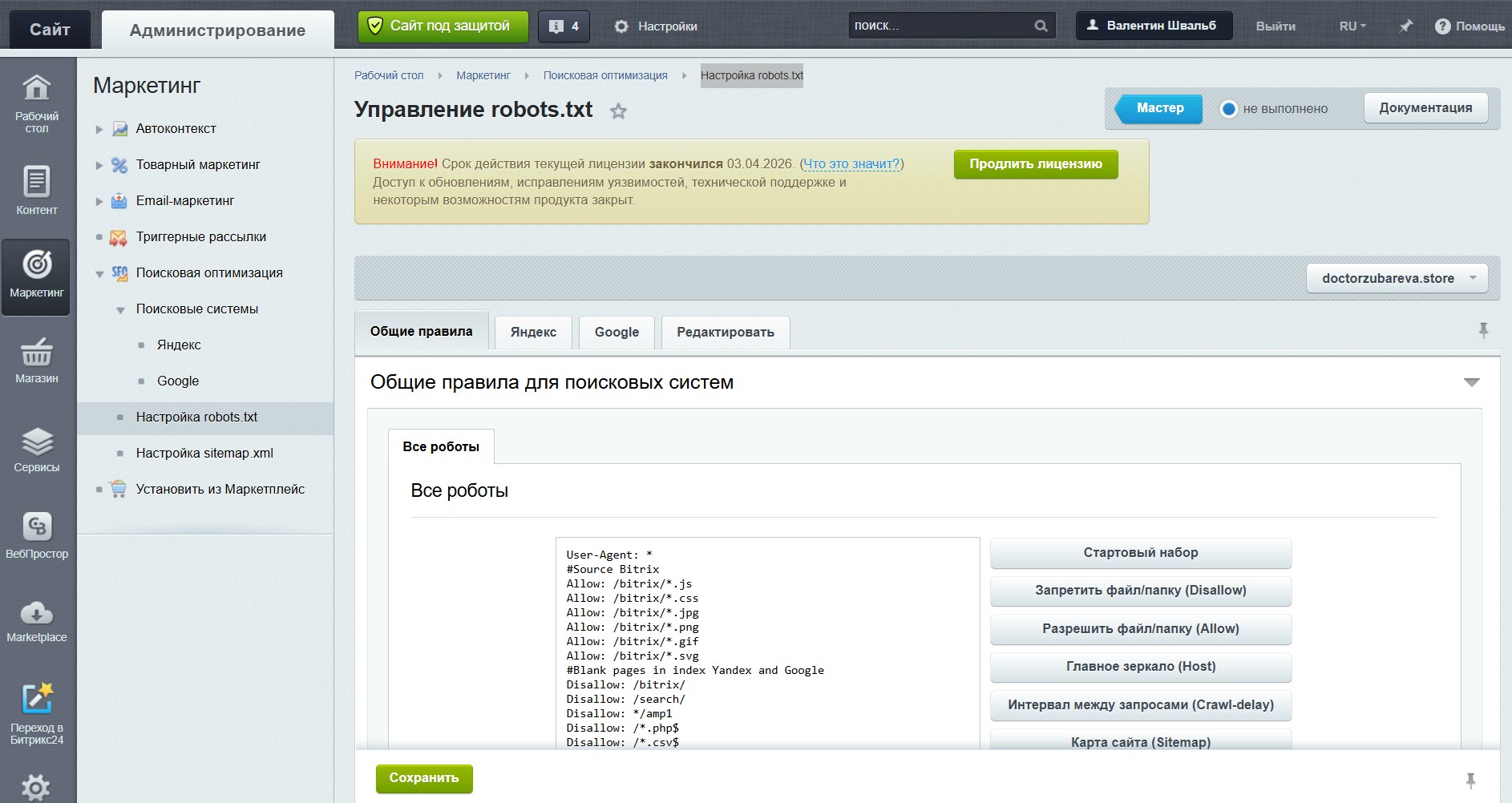This screenshot has height=803, width=1512.
Task: Click the Сохранить button
Action: tap(424, 778)
